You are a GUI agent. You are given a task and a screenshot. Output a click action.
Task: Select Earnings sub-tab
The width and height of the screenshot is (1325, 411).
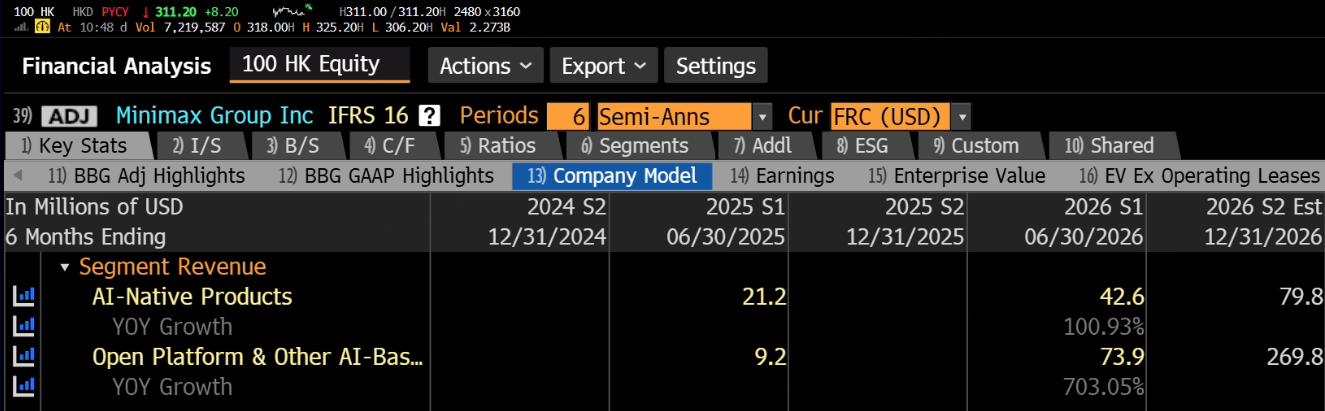[x=782, y=176]
